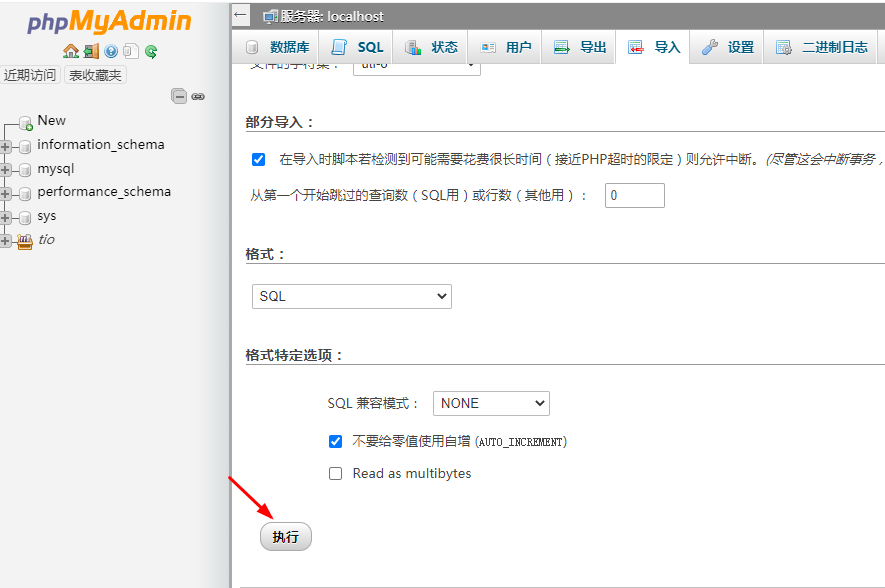
Task: Click the skipped queries number field
Action: (x=634, y=195)
